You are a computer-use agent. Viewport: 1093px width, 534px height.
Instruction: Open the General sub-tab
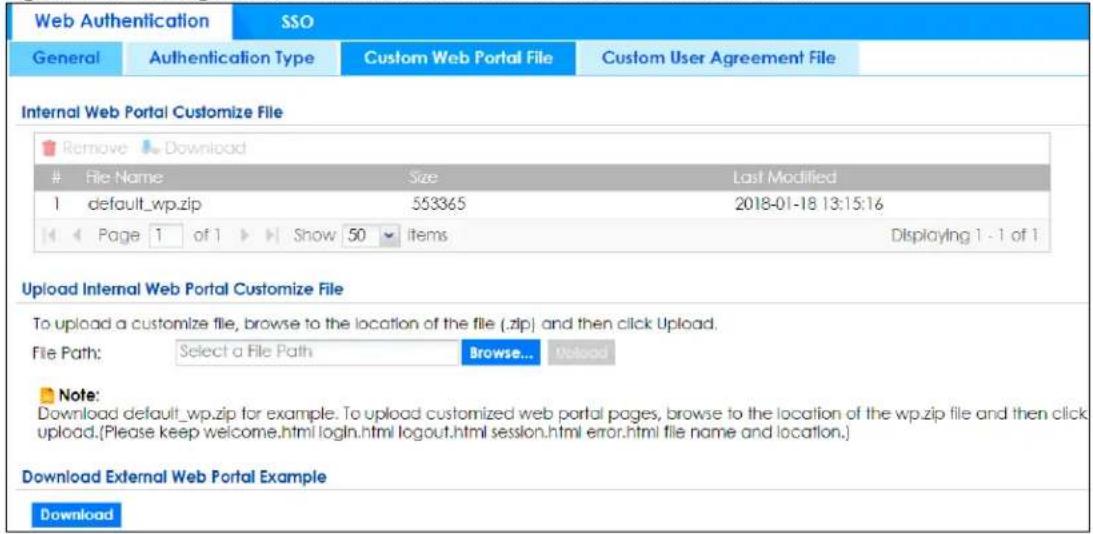tap(66, 59)
